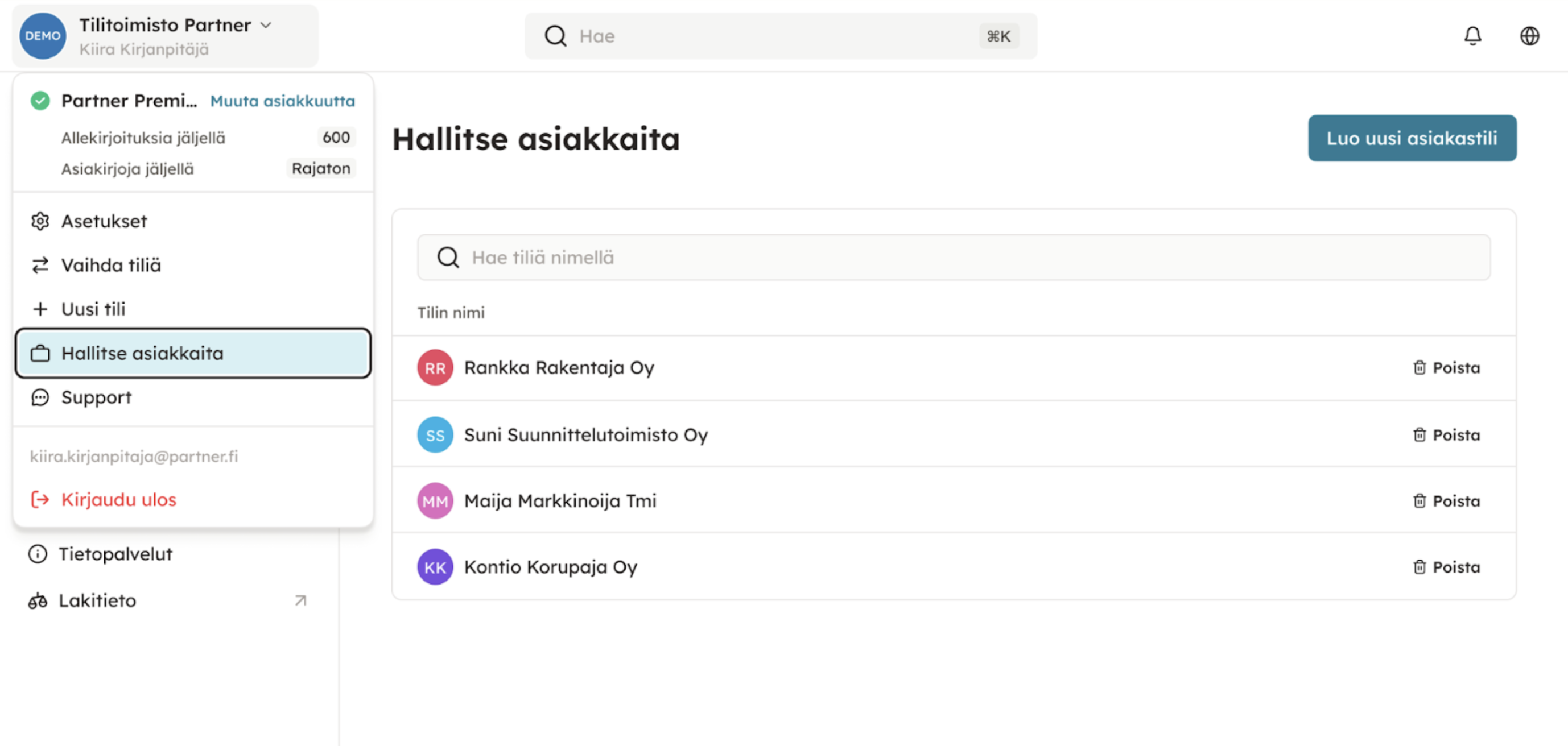This screenshot has height=746, width=1568.
Task: Open Lakitieto external link arrow
Action: (300, 600)
